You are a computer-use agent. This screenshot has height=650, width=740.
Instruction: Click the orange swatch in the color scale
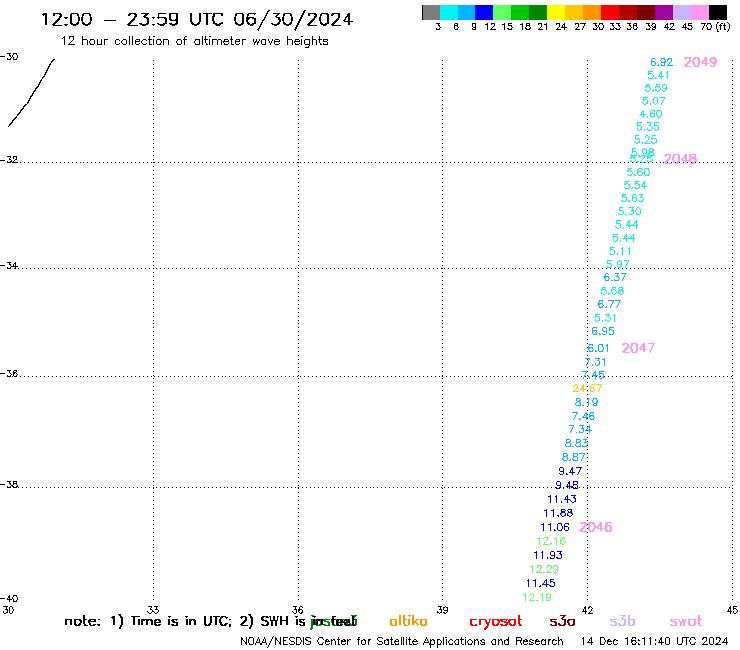[592, 12]
